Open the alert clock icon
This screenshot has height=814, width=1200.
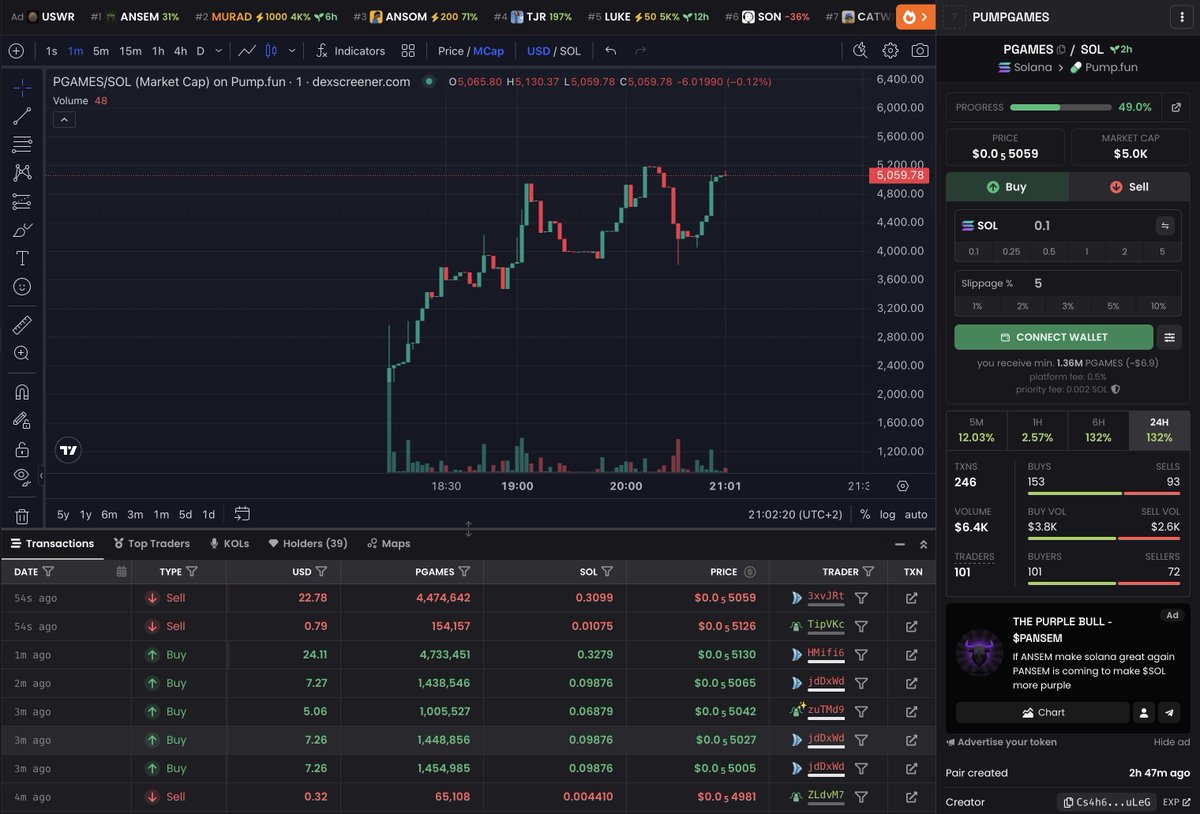coord(860,51)
